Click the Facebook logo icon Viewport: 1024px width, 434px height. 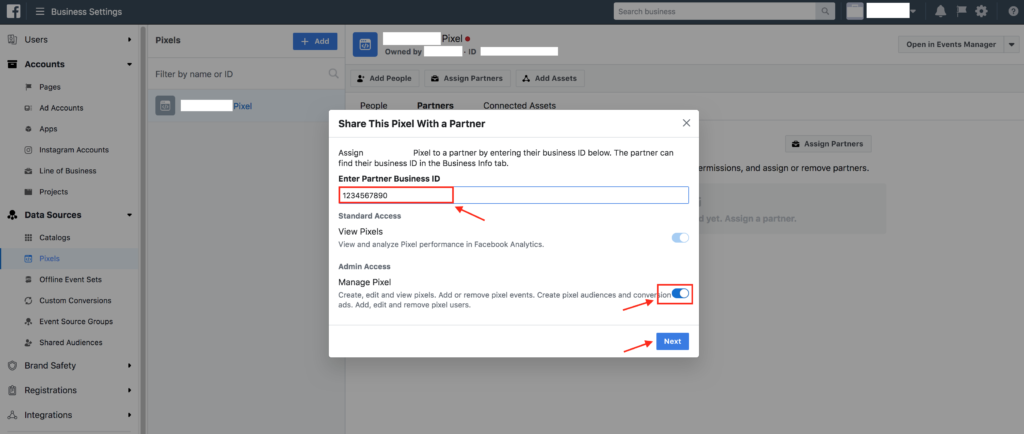(x=14, y=11)
